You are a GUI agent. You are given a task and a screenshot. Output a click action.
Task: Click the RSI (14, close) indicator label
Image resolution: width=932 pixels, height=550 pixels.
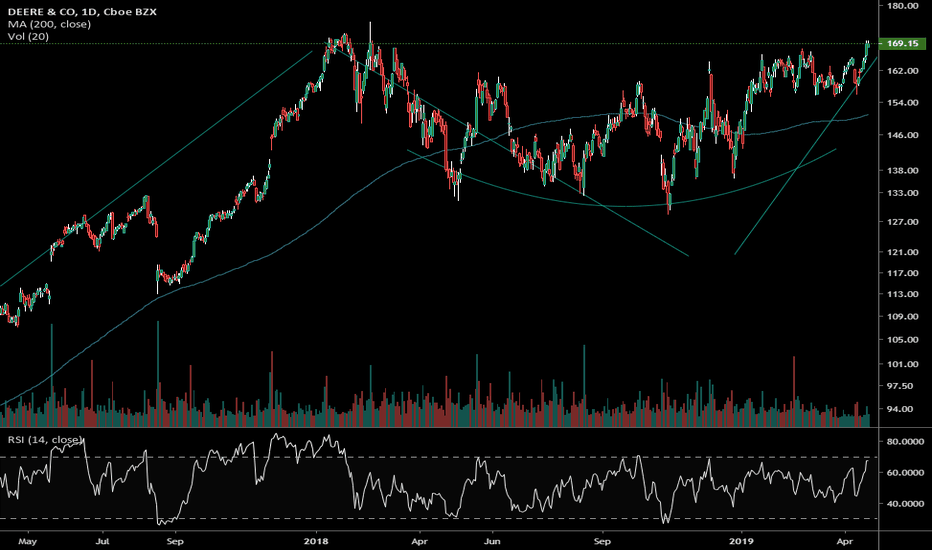45,439
